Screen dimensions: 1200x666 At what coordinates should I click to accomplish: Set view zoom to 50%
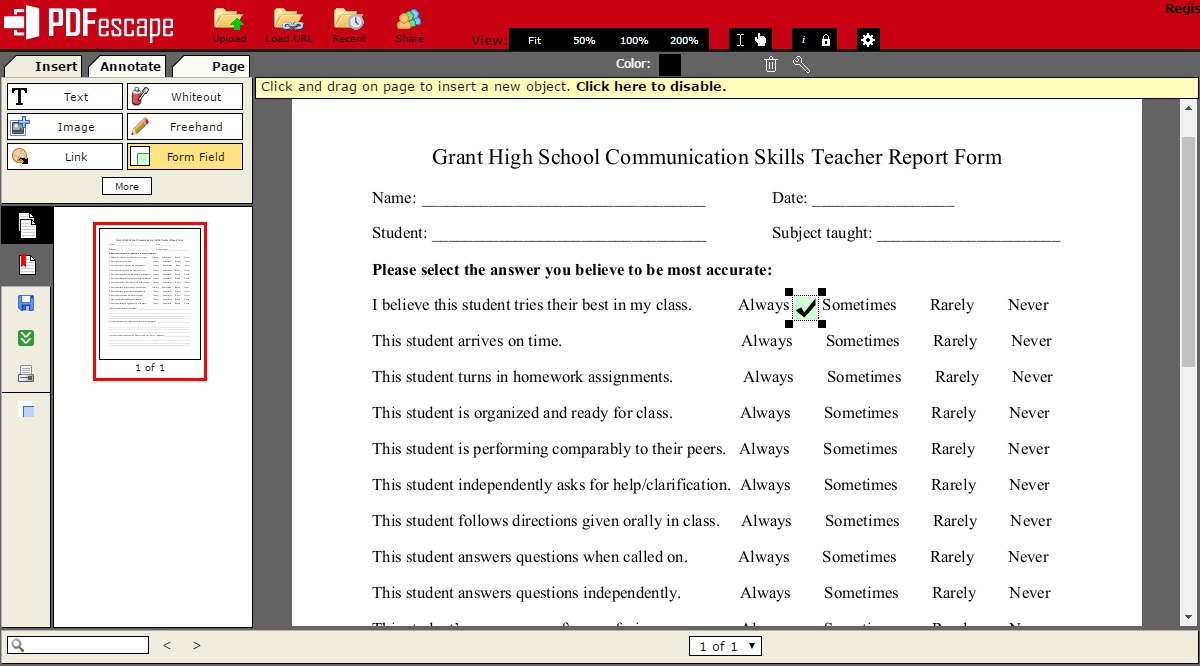[x=584, y=41]
